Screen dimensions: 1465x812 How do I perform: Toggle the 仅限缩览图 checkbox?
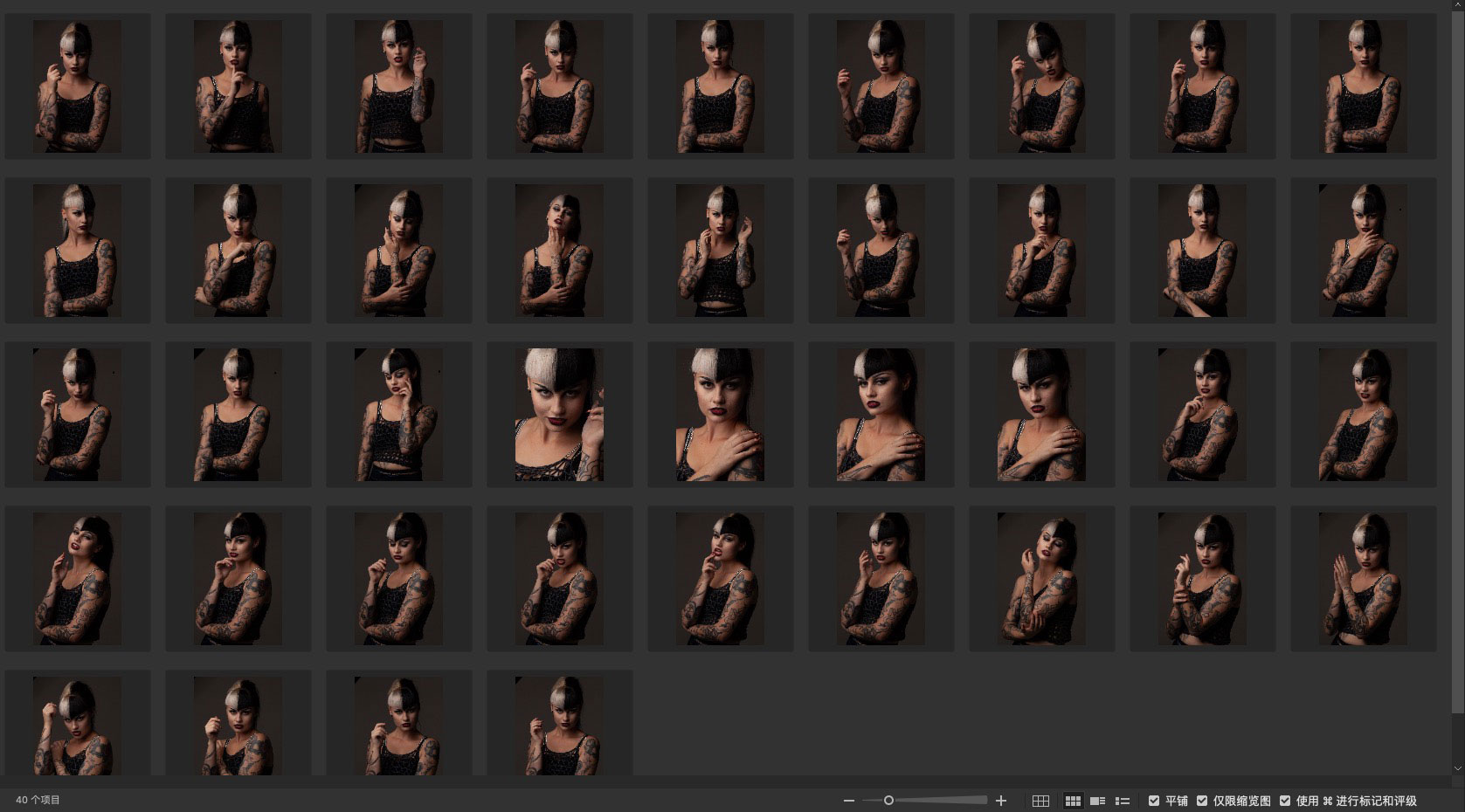click(1202, 801)
